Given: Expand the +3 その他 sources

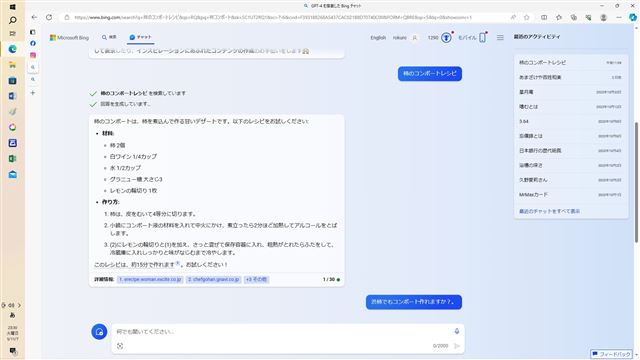Looking at the screenshot, I should coord(256,280).
